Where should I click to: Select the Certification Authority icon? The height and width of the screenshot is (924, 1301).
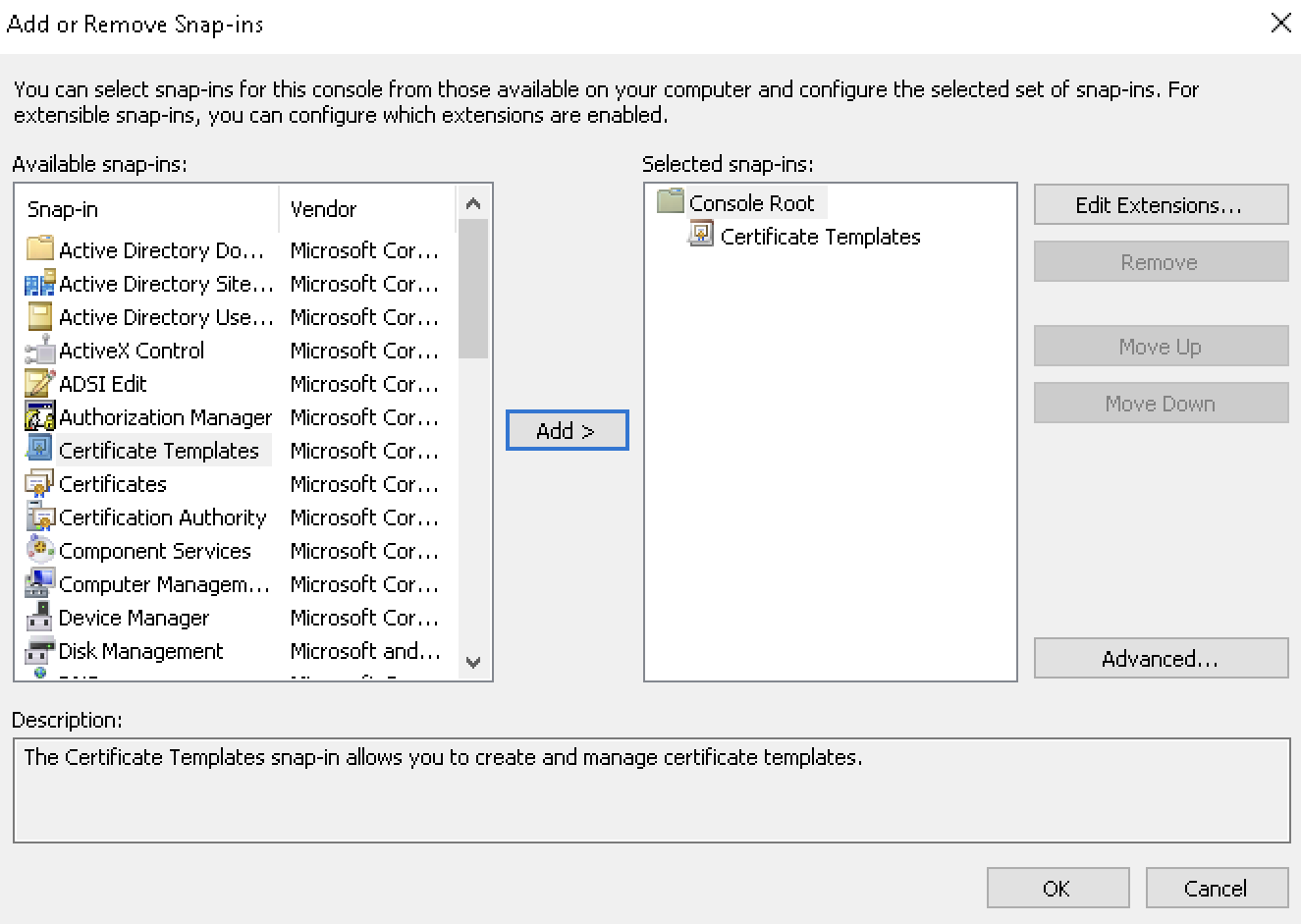pos(39,517)
